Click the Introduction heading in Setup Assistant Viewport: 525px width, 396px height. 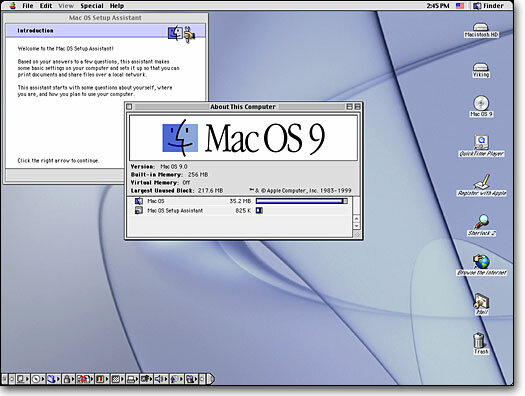pyautogui.click(x=35, y=30)
